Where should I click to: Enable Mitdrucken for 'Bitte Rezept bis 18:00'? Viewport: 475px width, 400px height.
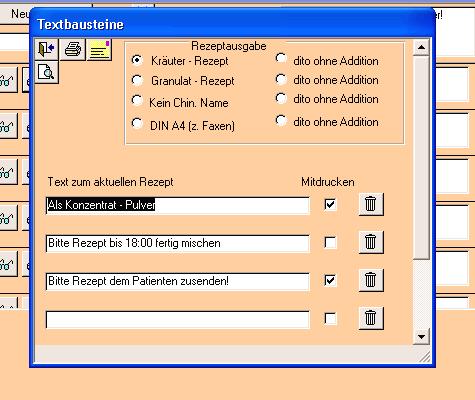coord(330,242)
